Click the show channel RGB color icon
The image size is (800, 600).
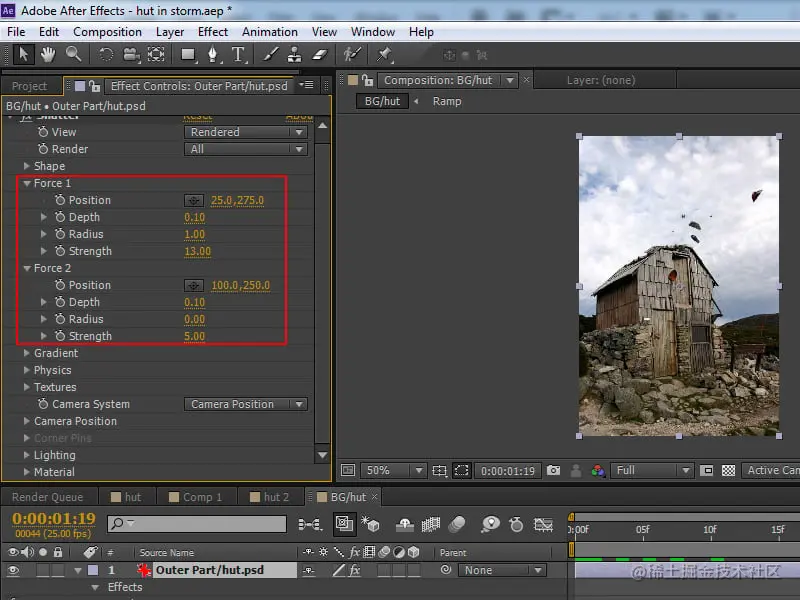click(x=598, y=470)
